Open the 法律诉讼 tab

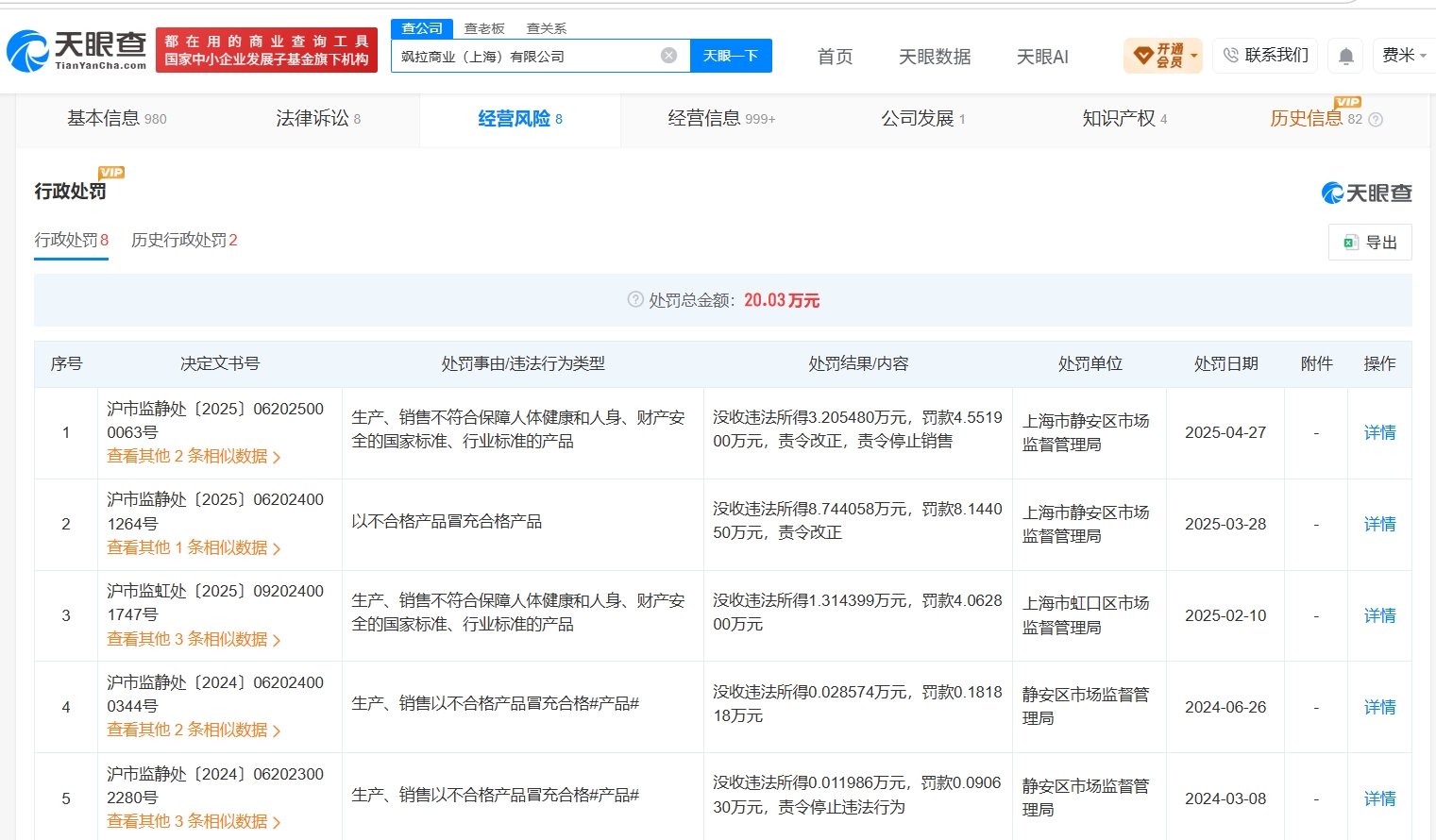[318, 118]
